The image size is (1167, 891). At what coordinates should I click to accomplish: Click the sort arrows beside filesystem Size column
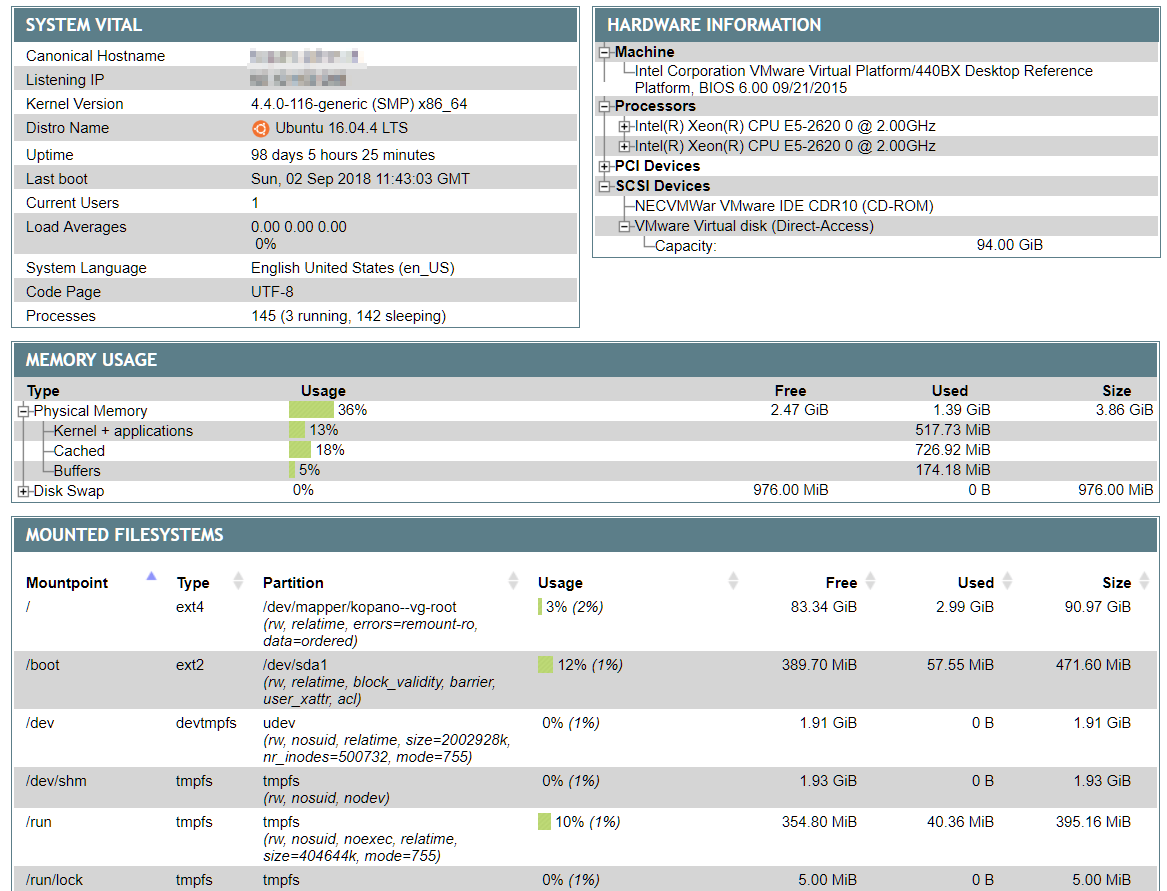pyautogui.click(x=1144, y=581)
